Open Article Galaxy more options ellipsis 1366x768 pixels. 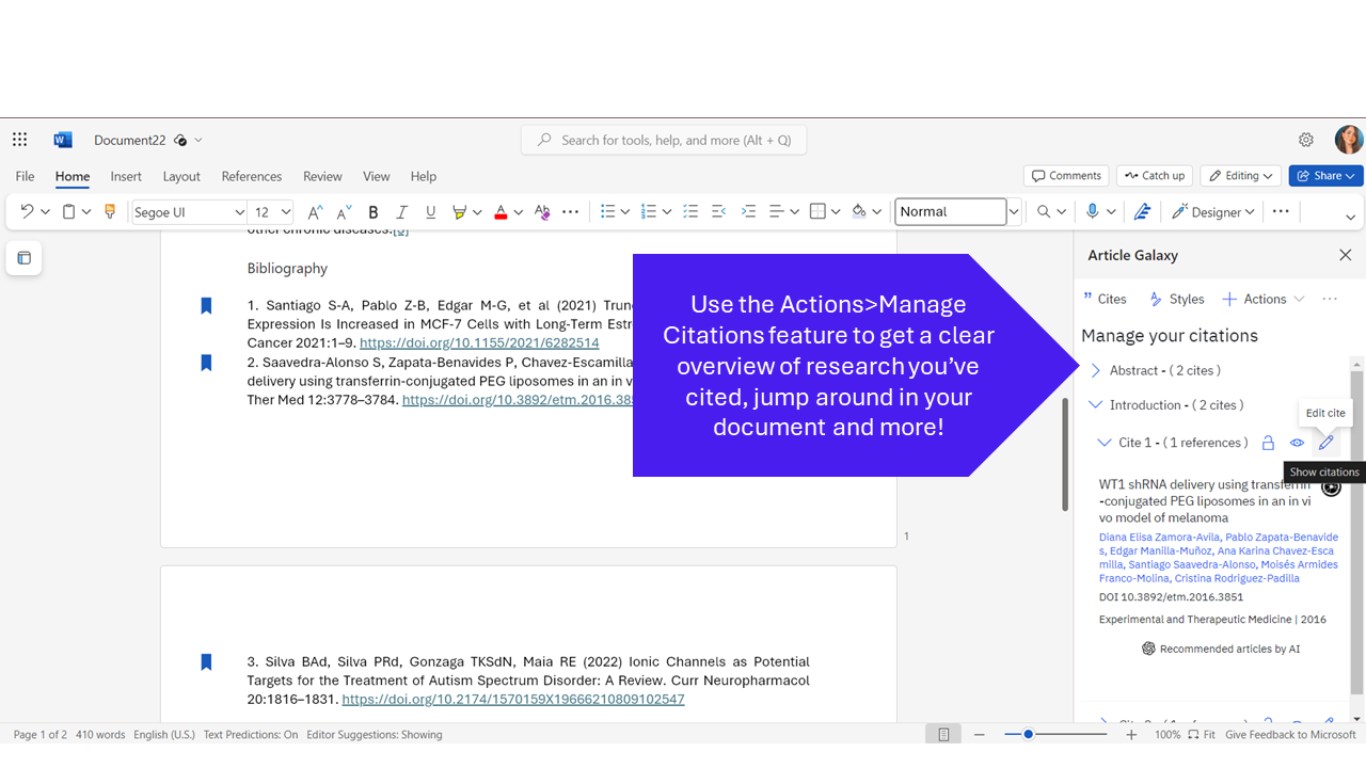[x=1329, y=299]
